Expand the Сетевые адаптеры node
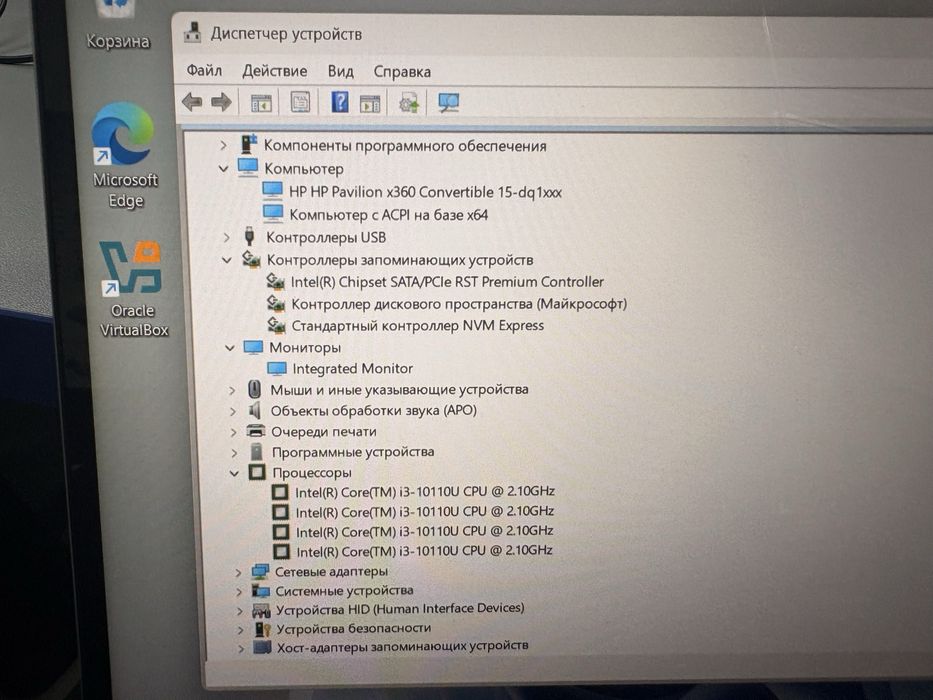The image size is (933, 700). (x=238, y=573)
